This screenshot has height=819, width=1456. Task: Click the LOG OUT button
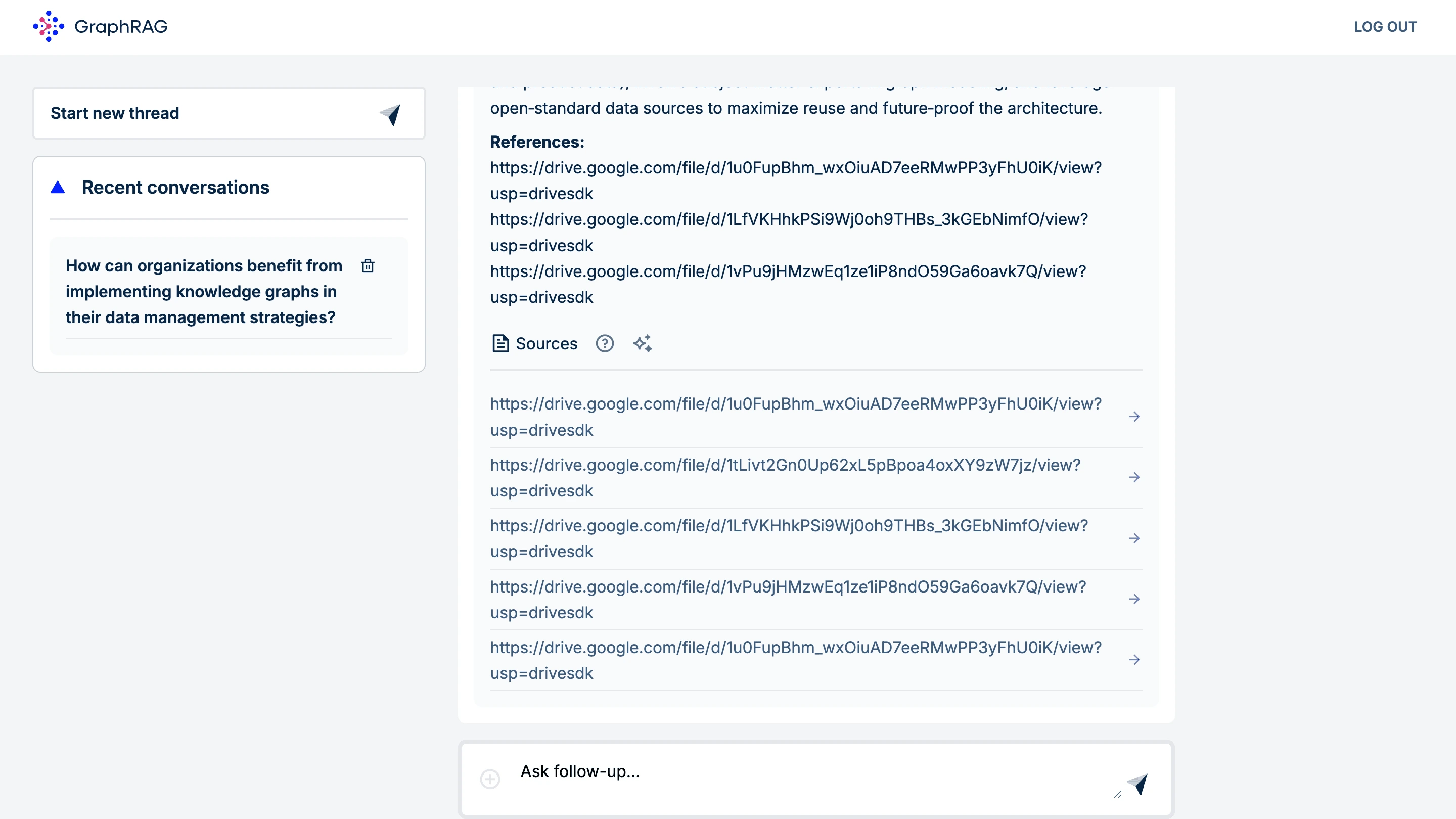click(x=1385, y=27)
